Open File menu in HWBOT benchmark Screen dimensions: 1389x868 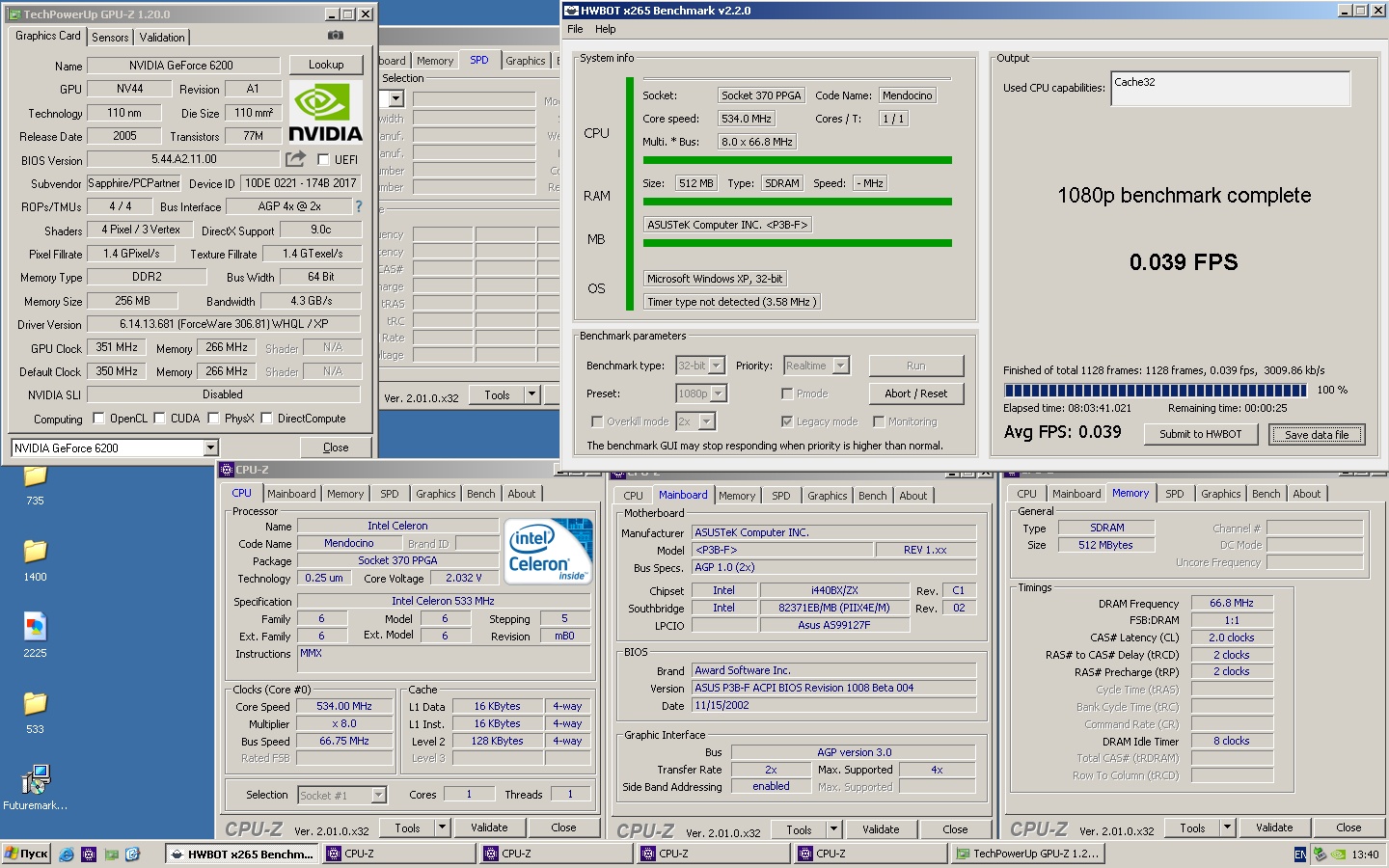pyautogui.click(x=575, y=29)
